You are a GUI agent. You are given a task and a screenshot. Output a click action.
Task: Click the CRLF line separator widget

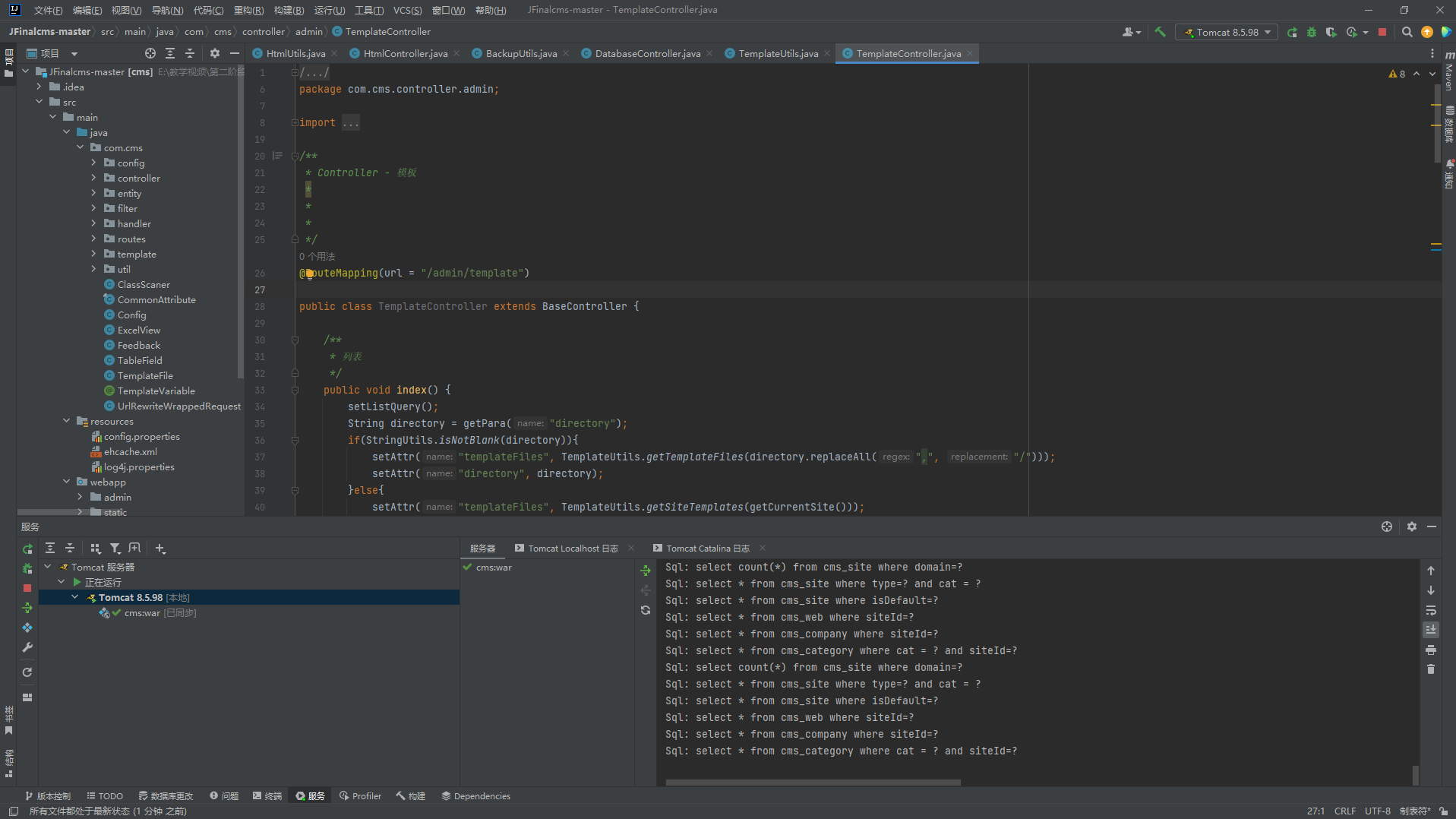click(1344, 811)
